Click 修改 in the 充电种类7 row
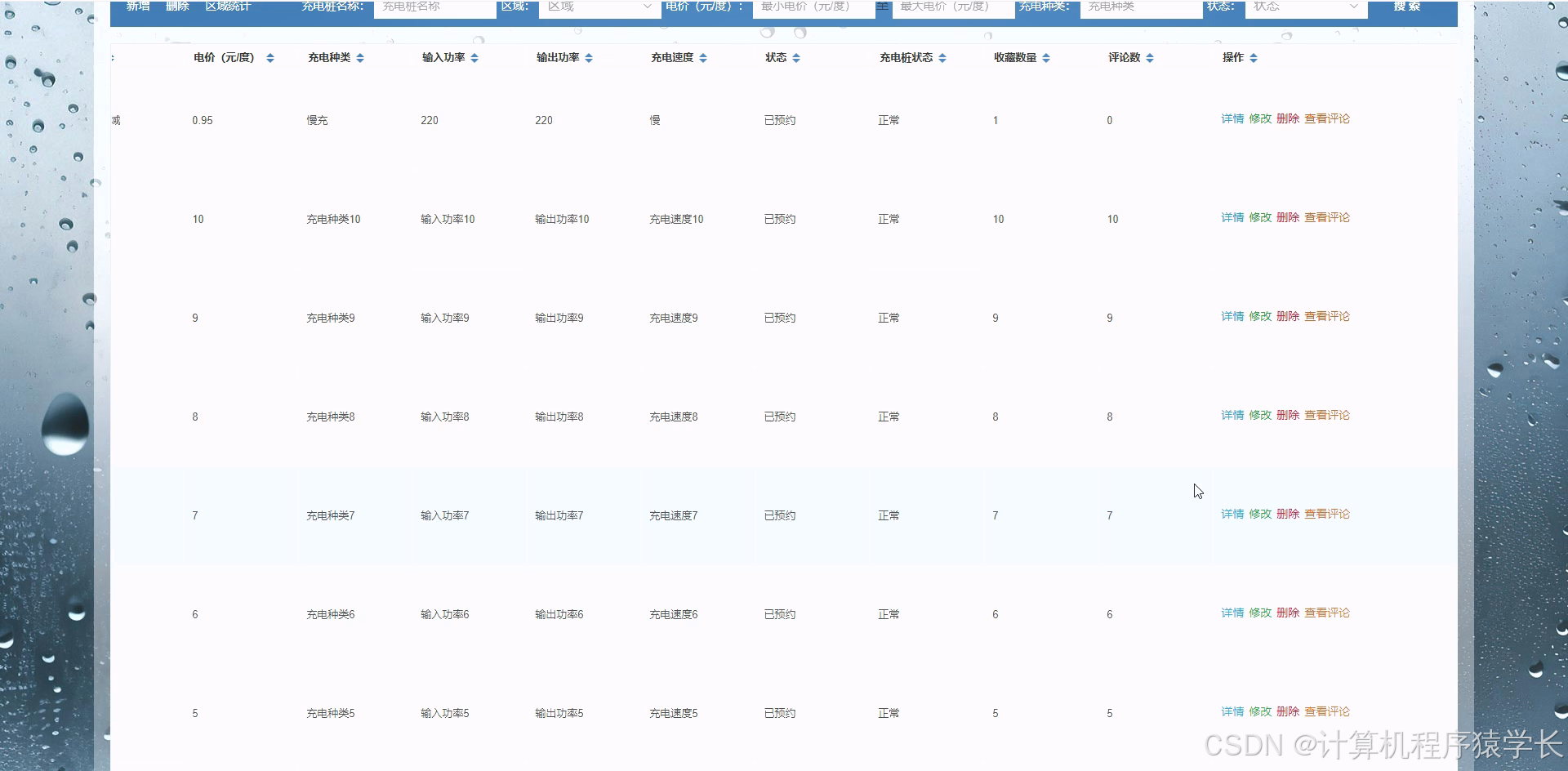The image size is (1568, 771). [1260, 514]
